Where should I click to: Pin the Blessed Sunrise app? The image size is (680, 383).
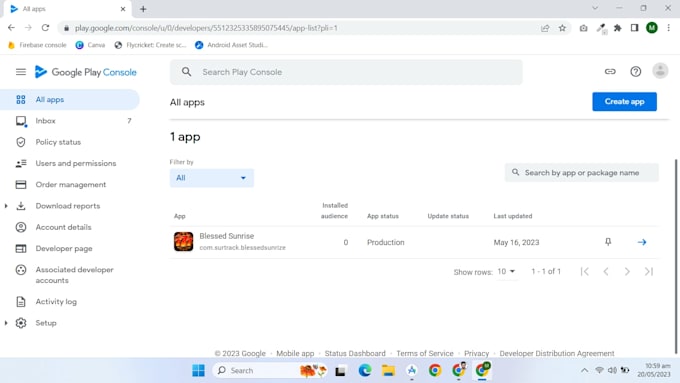(608, 242)
